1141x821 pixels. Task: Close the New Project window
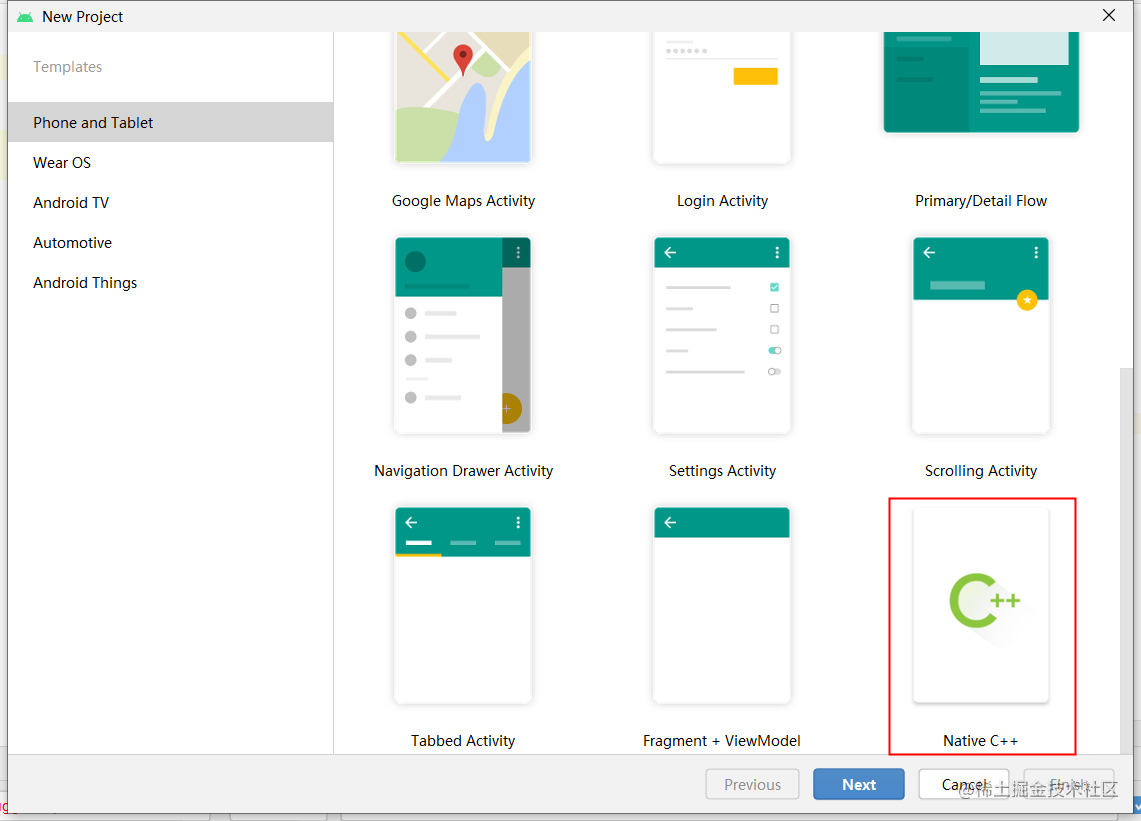pos(1109,15)
